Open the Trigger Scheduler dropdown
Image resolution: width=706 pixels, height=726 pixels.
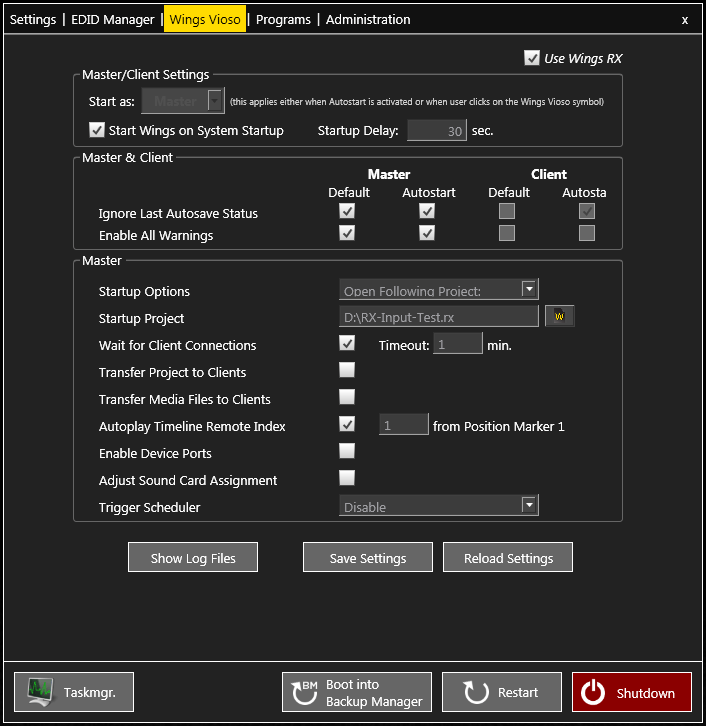[x=438, y=505]
